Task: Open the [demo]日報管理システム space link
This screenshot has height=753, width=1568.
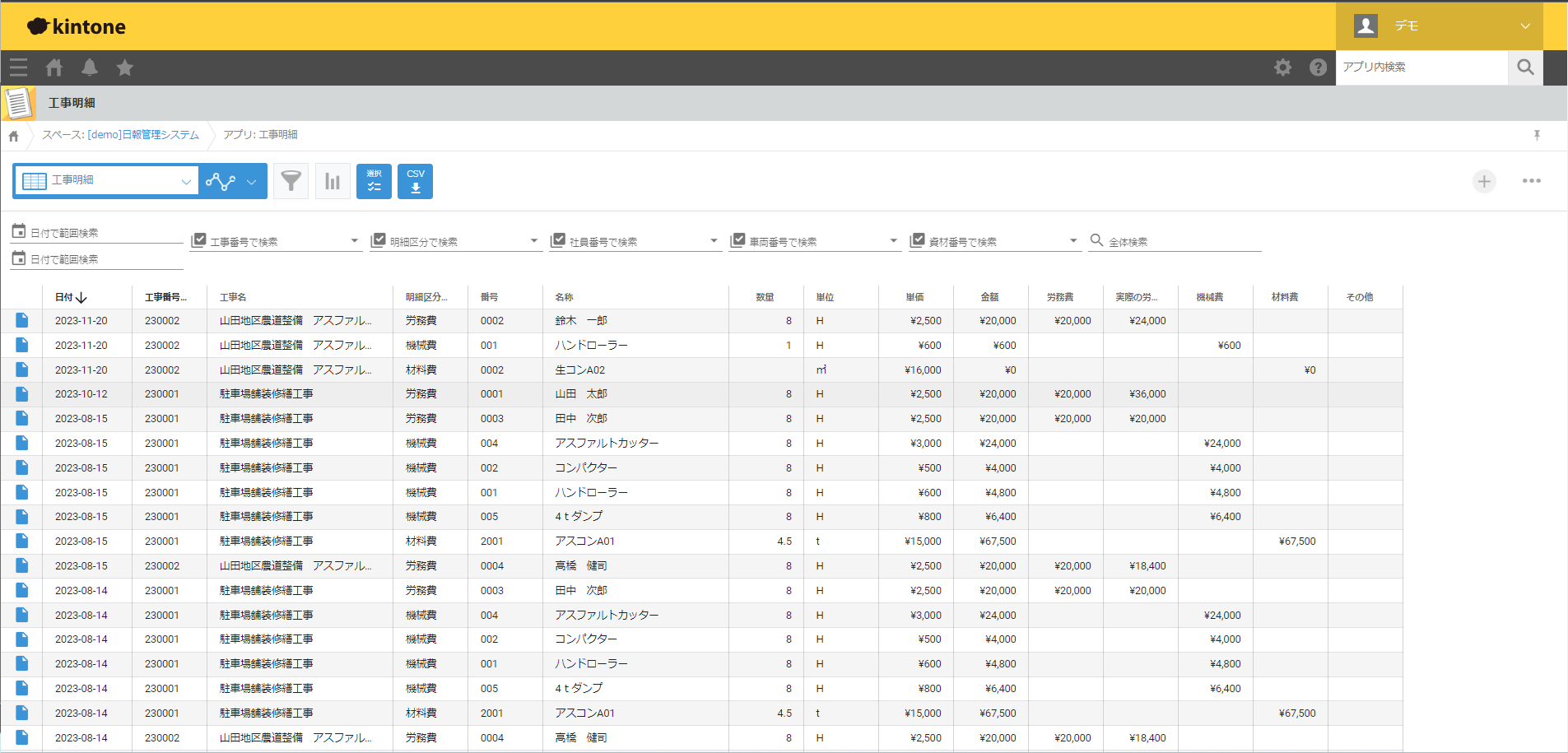Action: pyautogui.click(x=143, y=135)
